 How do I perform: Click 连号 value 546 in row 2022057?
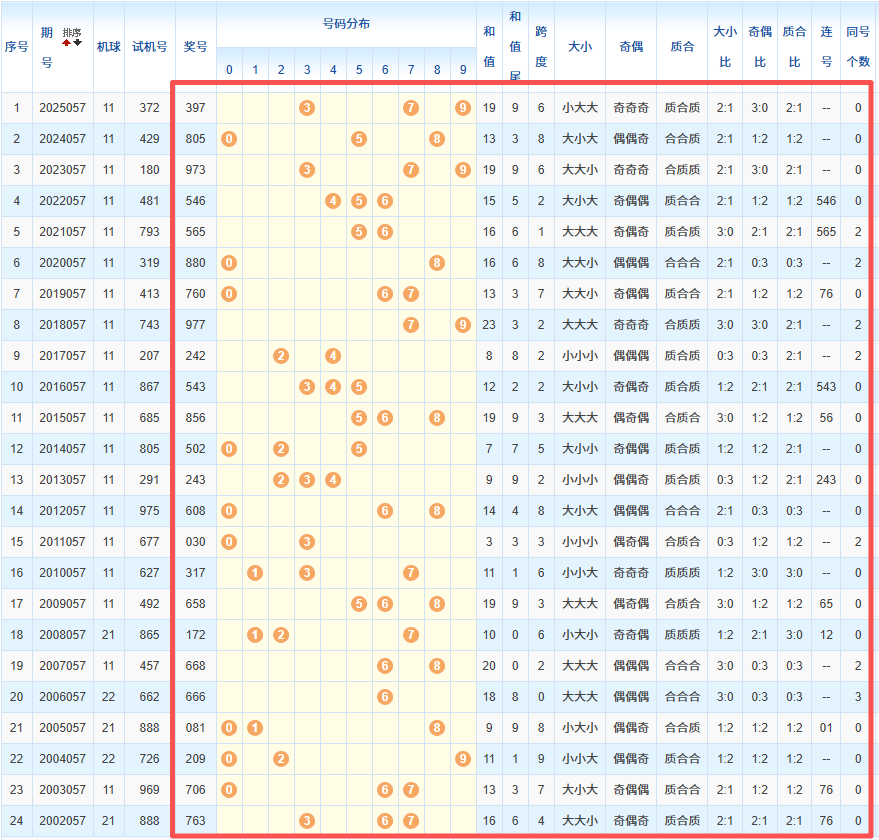[x=826, y=201]
